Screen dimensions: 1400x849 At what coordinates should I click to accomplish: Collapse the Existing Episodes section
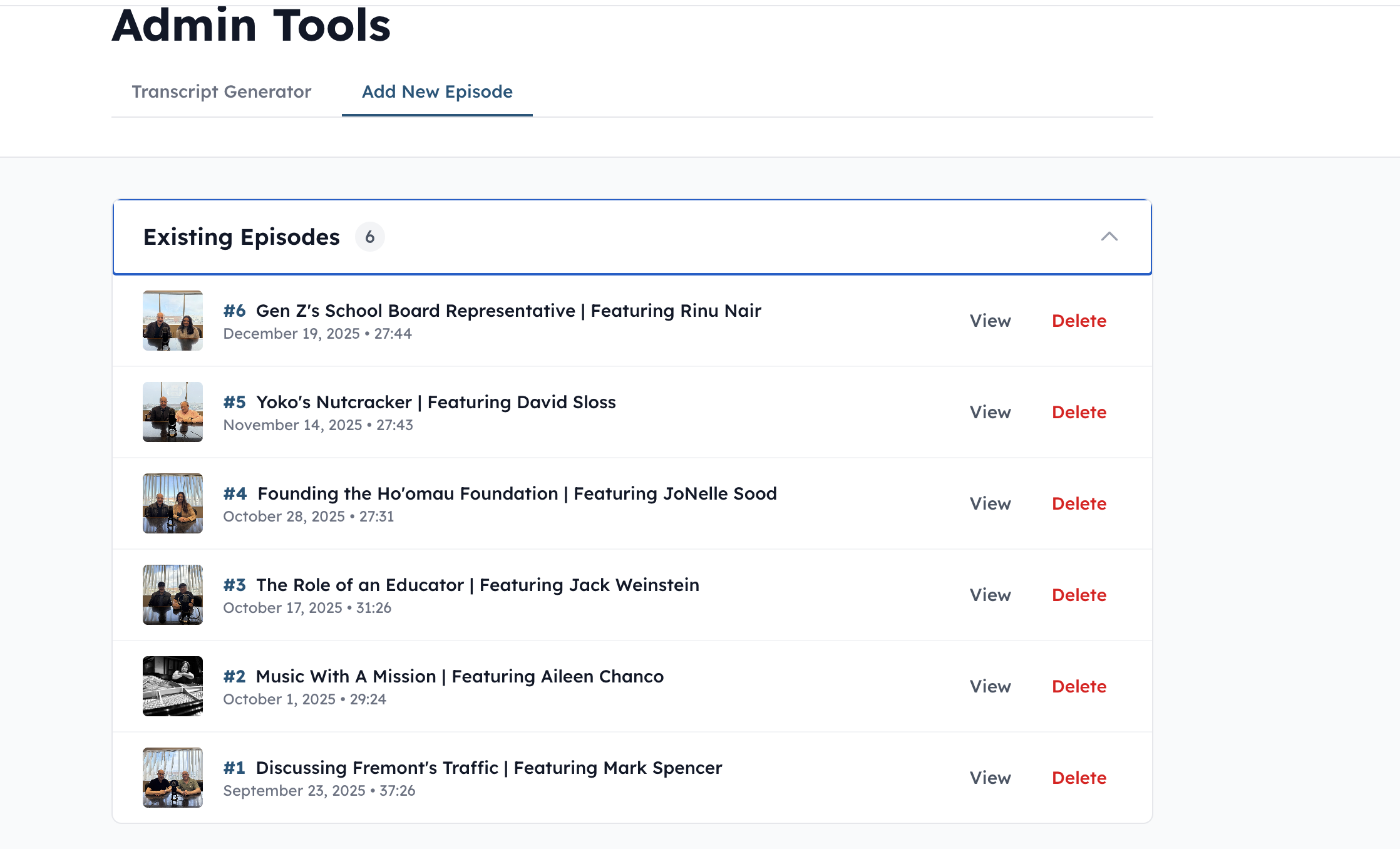click(1108, 237)
